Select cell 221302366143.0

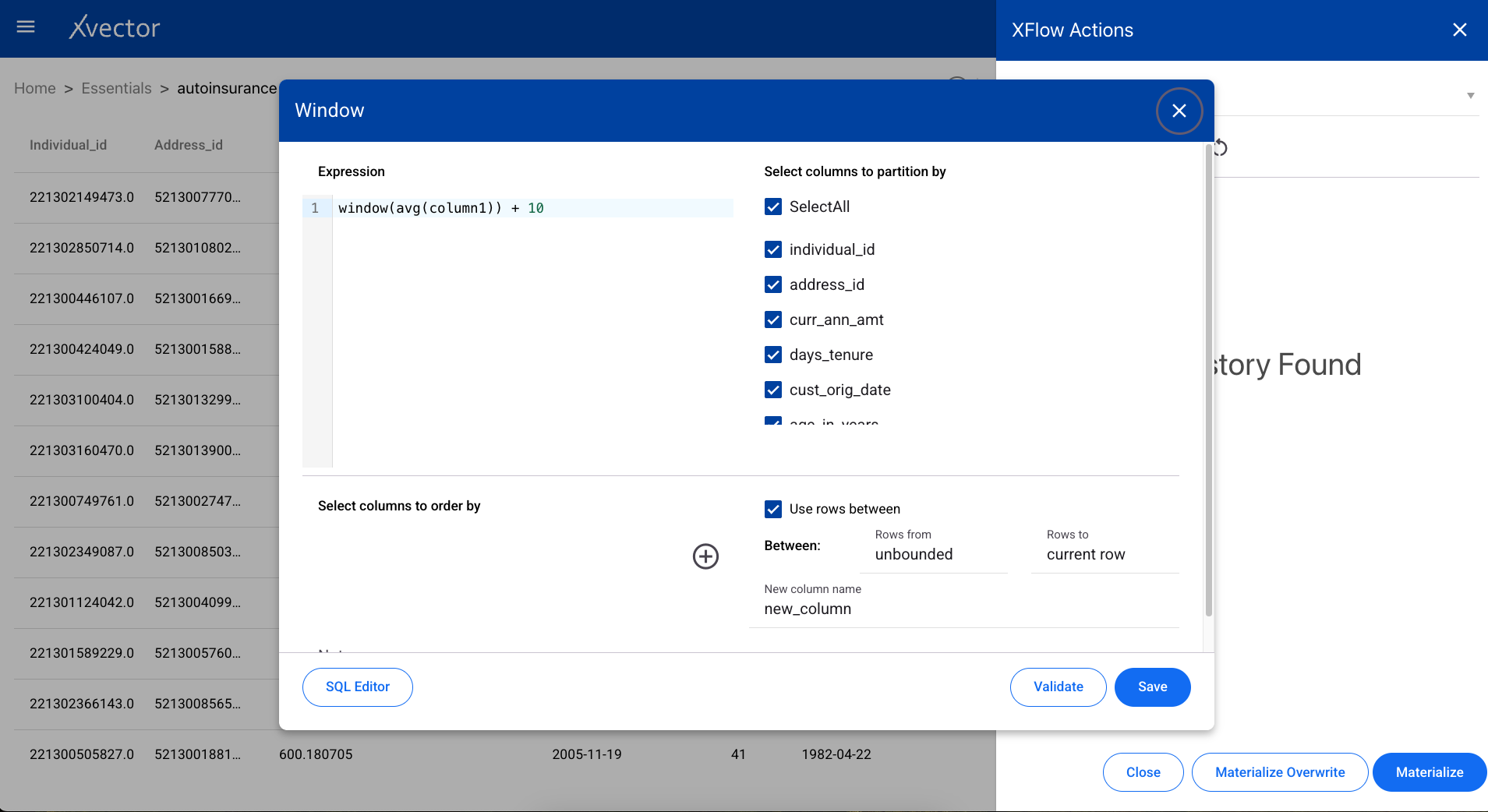[82, 704]
